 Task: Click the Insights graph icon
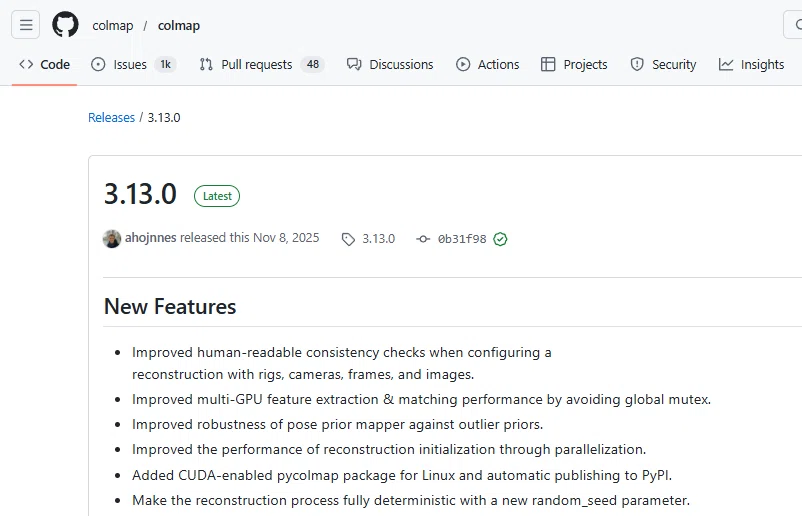(x=726, y=64)
